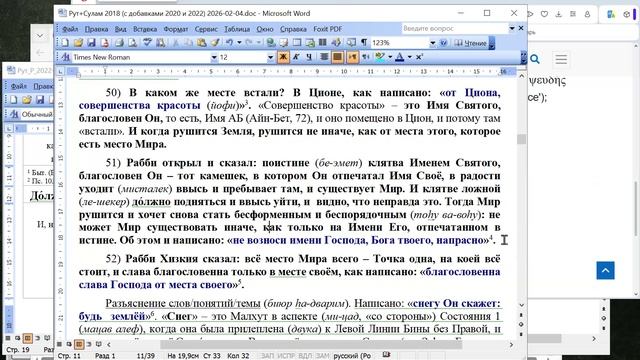
Task: Toggle ИСПР track changes in status bar
Action: [x=286, y=356]
